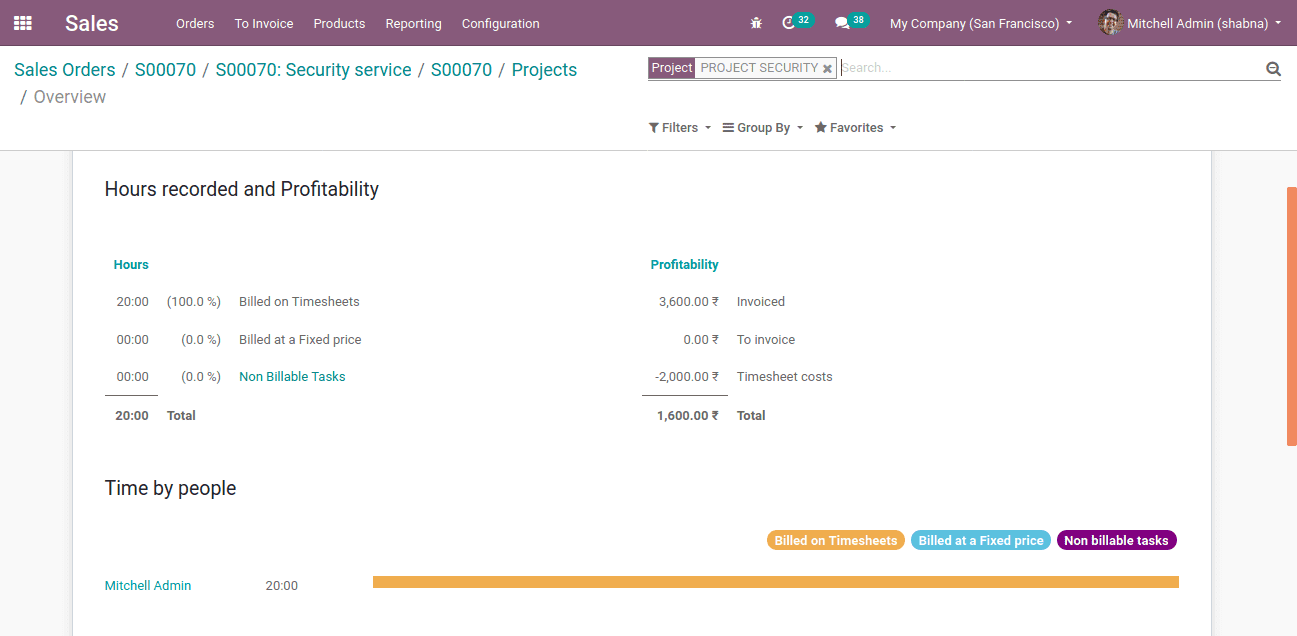This screenshot has height=636, width=1297.
Task: Click the Profitability column heading
Action: pyautogui.click(x=684, y=265)
